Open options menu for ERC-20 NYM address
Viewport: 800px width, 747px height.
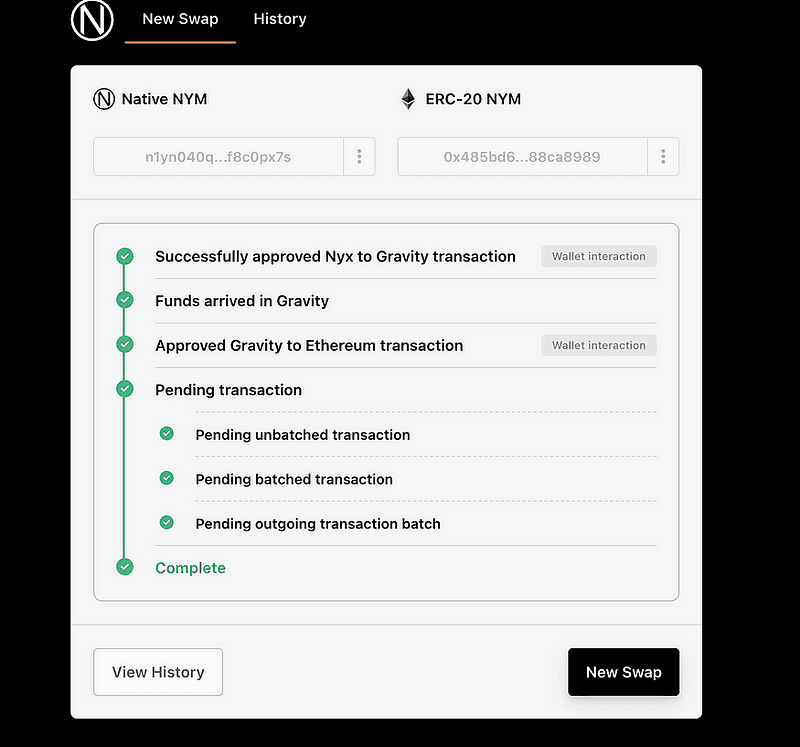click(x=663, y=157)
